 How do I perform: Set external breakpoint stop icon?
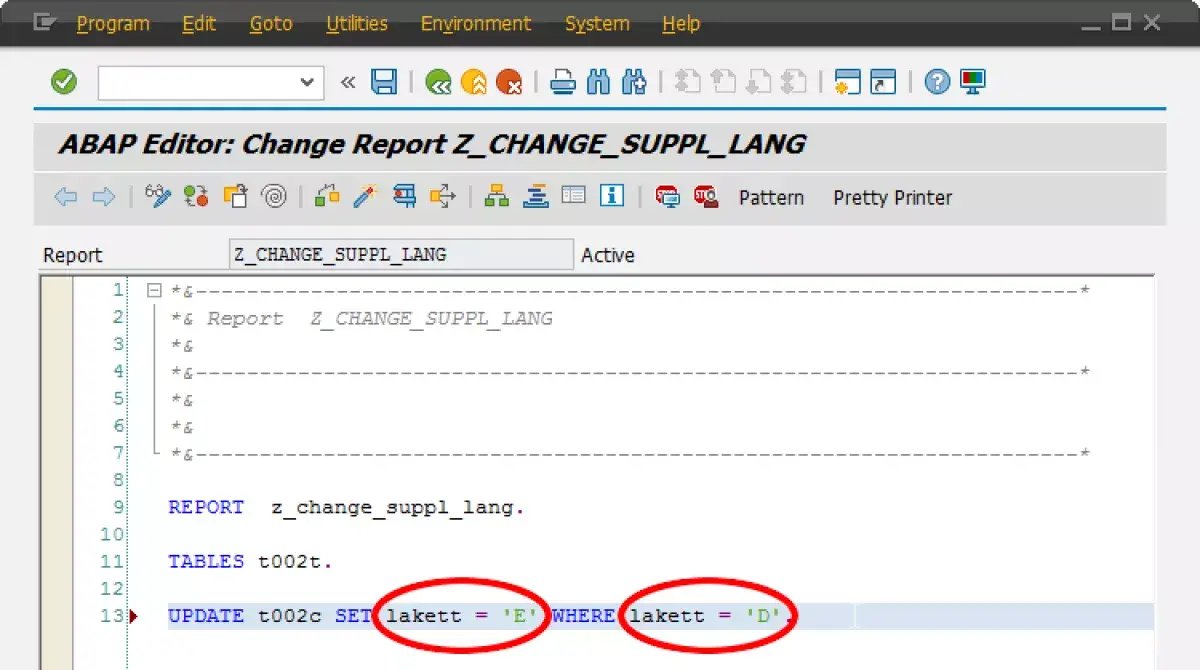706,197
